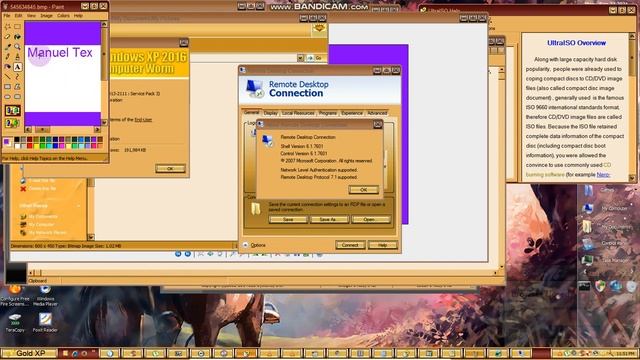Pick the red swatch in Paint palette
The height and width of the screenshot is (360, 640).
(x=30, y=146)
